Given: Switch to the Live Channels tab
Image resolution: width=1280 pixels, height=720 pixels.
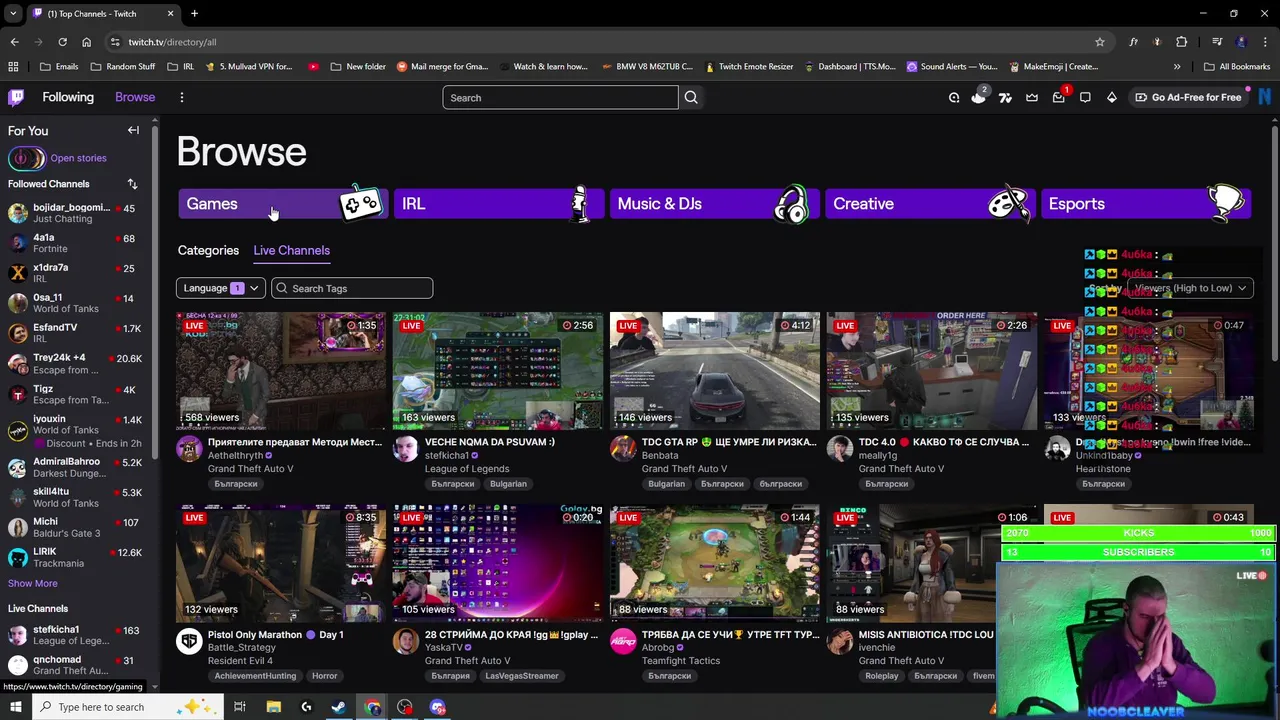Looking at the screenshot, I should click(x=291, y=250).
